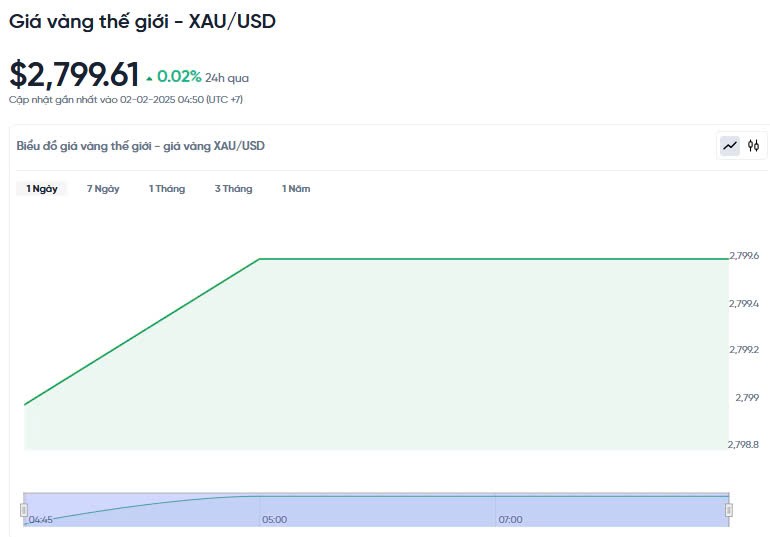Click the chart title Biểu đồ giá vàng thế giới
This screenshot has width=770, height=537.
click(140, 146)
